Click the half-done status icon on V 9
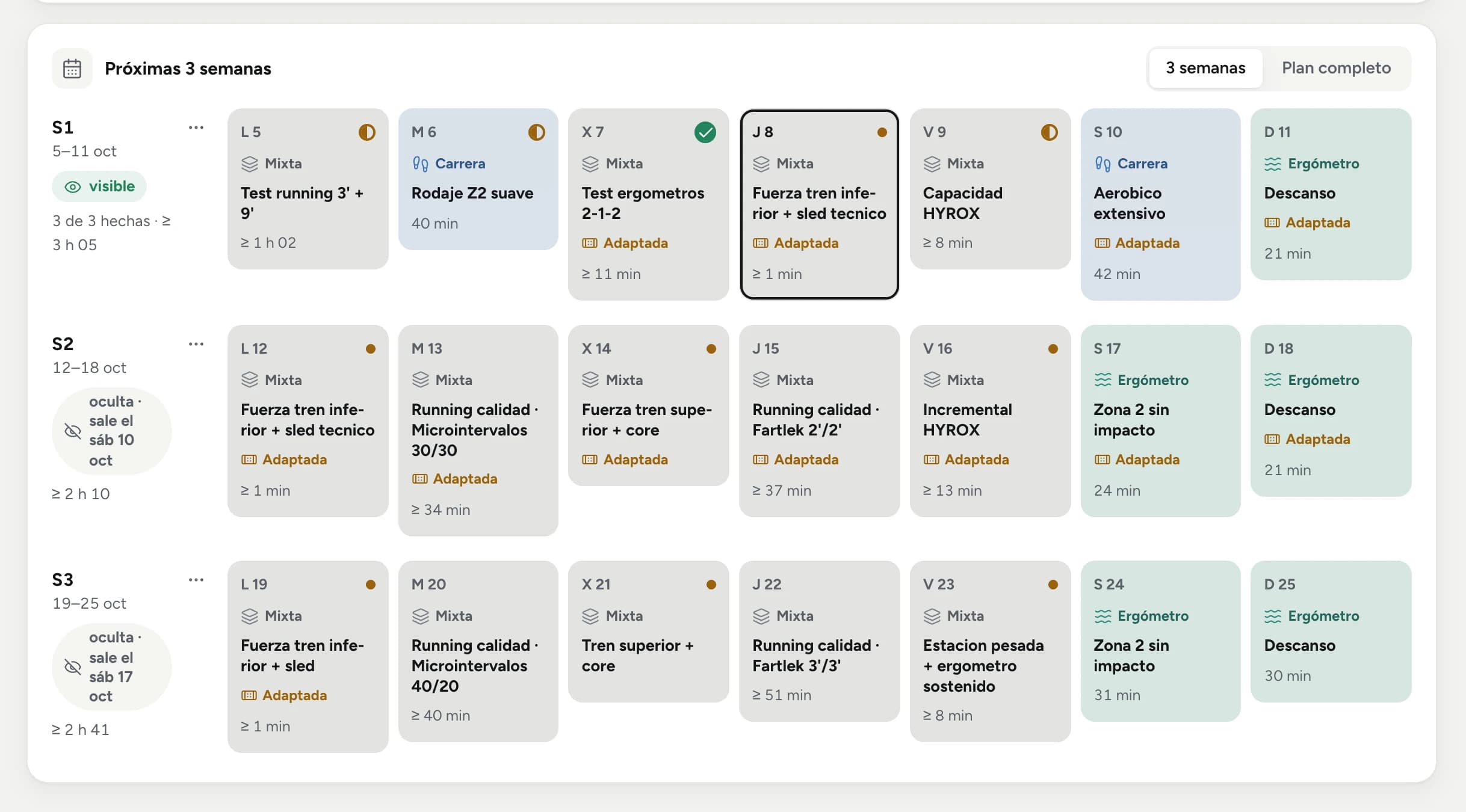Viewport: 1466px width, 812px height. 1050,132
